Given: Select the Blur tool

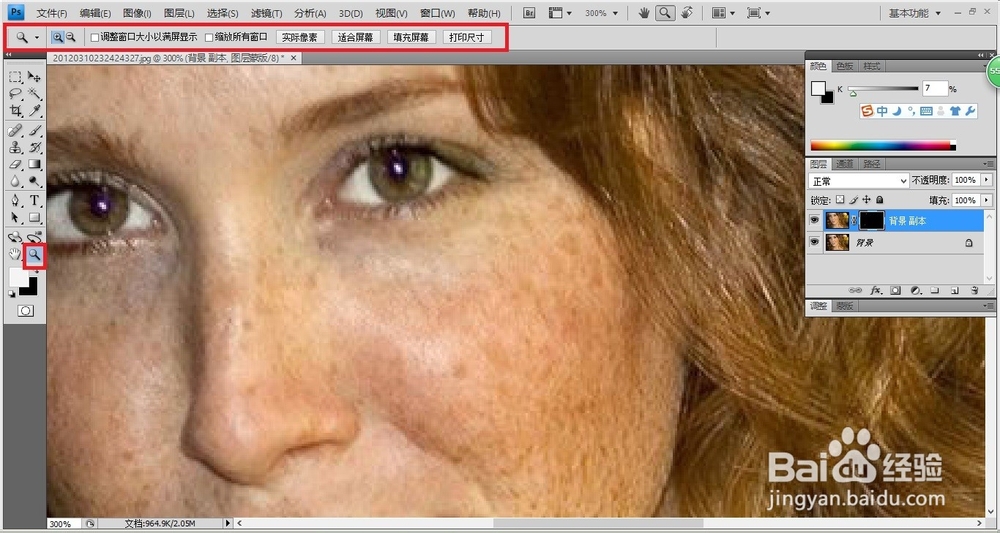Looking at the screenshot, I should click(x=15, y=182).
